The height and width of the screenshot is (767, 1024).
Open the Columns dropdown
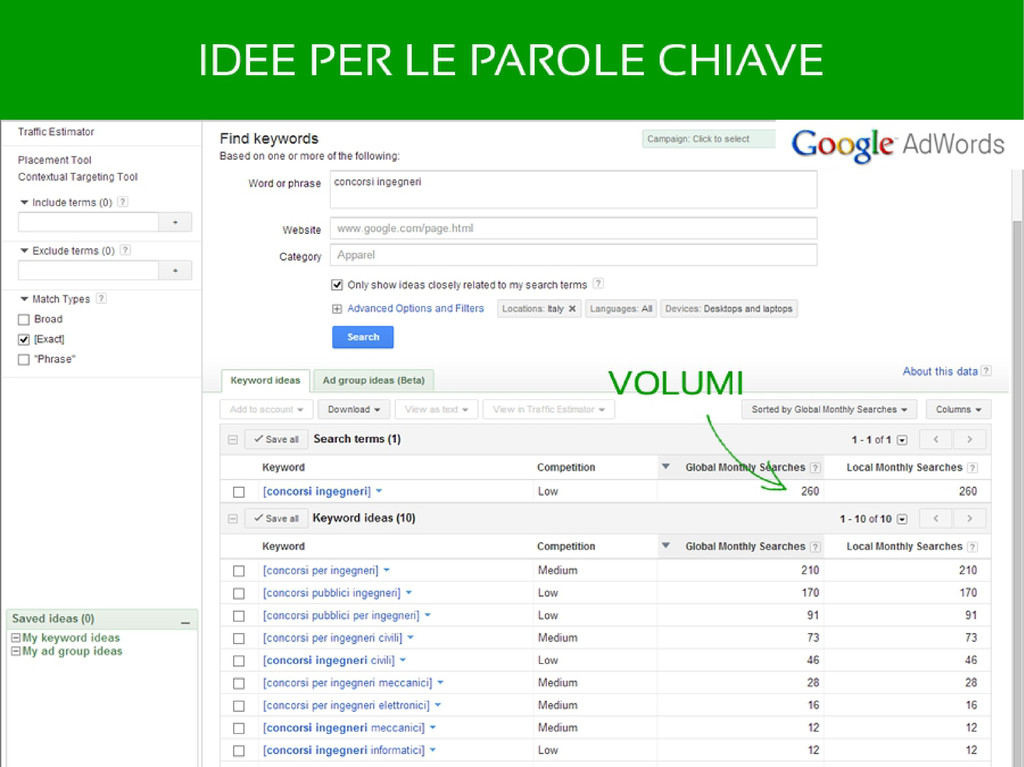(959, 410)
